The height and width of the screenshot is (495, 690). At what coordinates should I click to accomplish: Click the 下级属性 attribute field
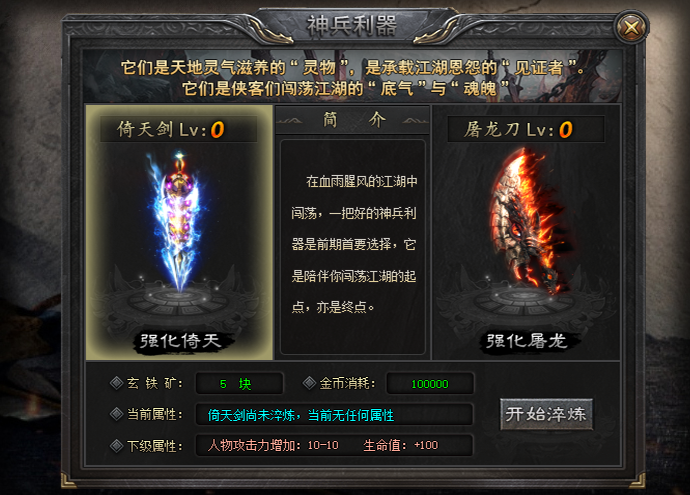334,445
